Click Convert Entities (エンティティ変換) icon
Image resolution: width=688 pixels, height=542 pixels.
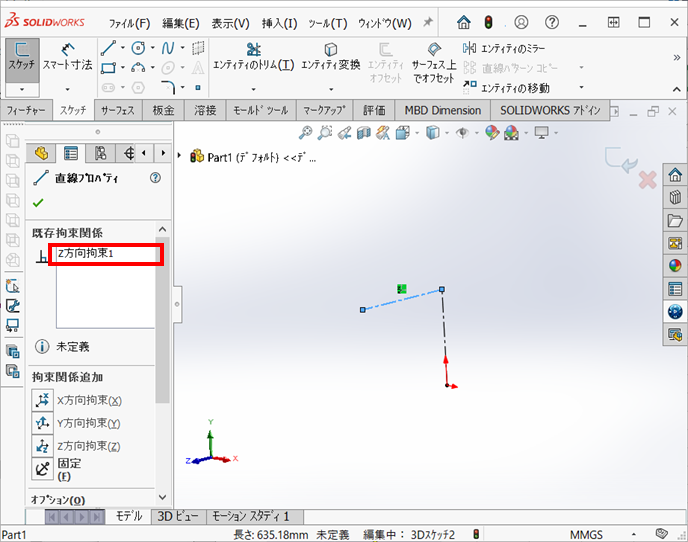click(330, 56)
